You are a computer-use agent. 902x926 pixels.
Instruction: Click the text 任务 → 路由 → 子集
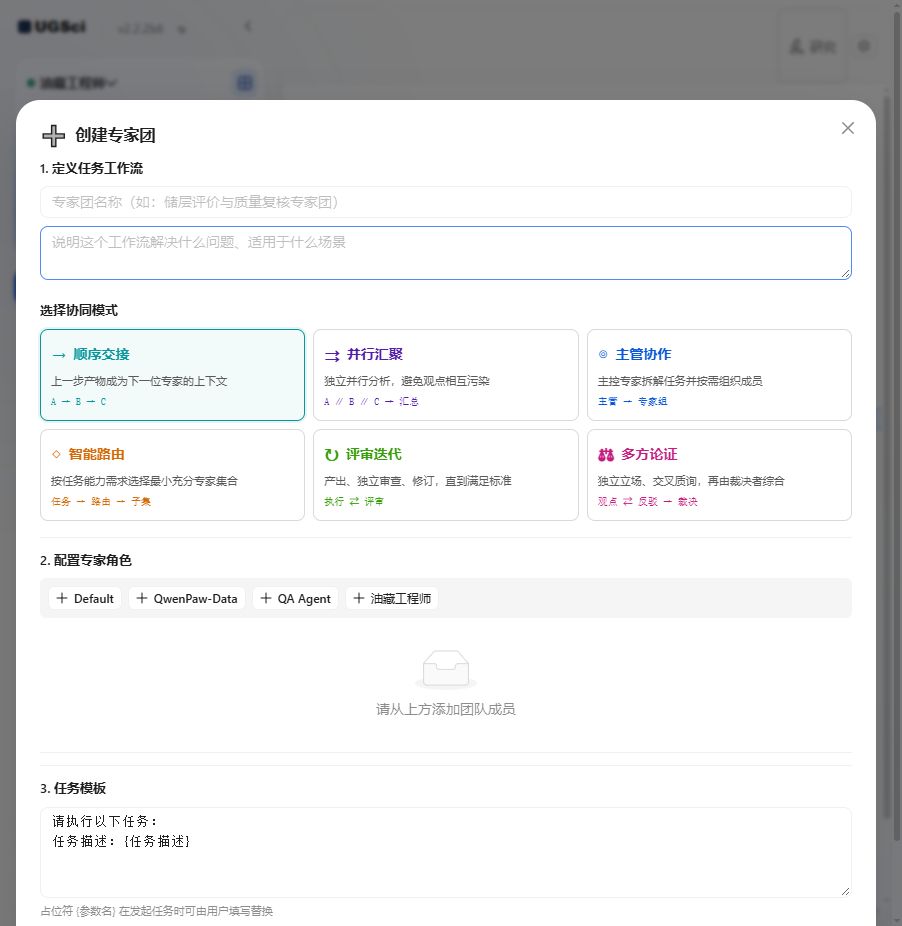101,501
